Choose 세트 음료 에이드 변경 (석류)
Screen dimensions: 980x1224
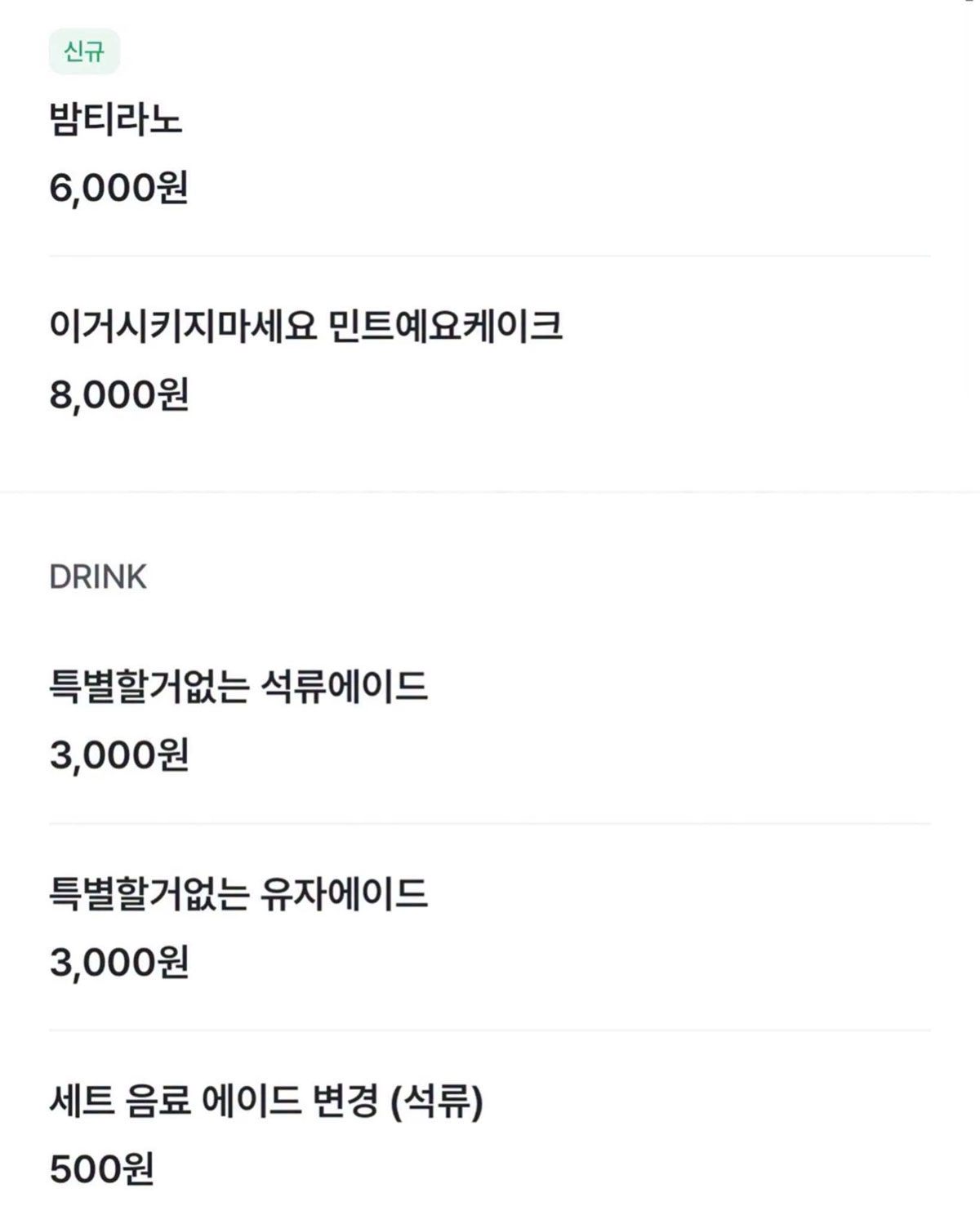(266, 1101)
